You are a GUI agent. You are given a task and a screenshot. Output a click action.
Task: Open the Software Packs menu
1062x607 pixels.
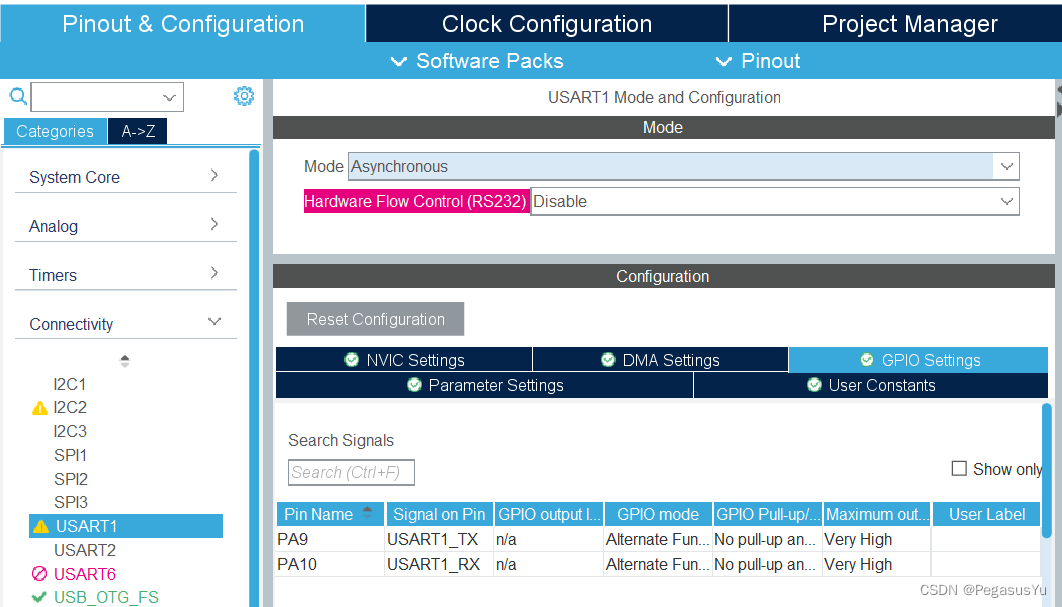[477, 61]
